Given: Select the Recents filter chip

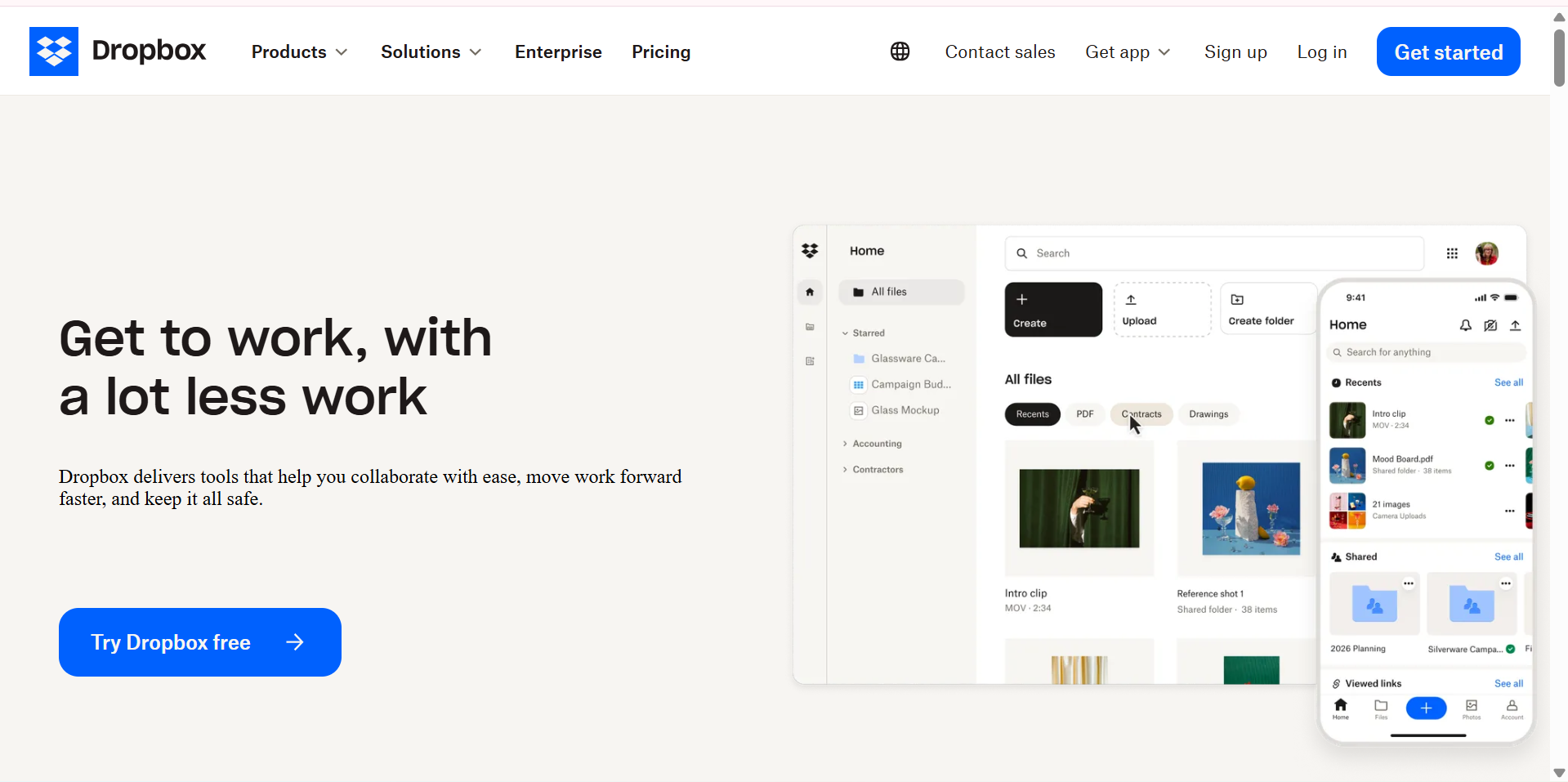Looking at the screenshot, I should tap(1033, 414).
